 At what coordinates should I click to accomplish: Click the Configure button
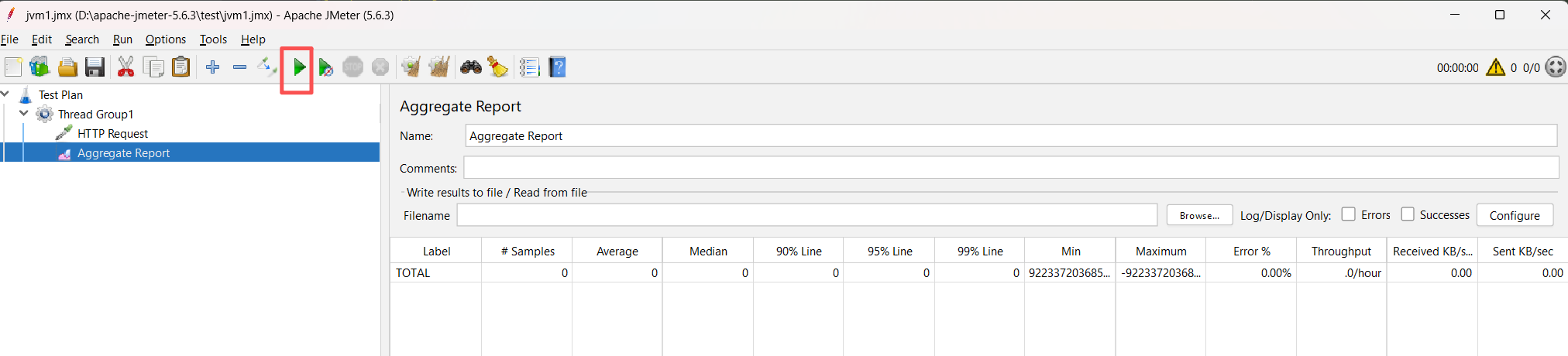tap(1515, 215)
